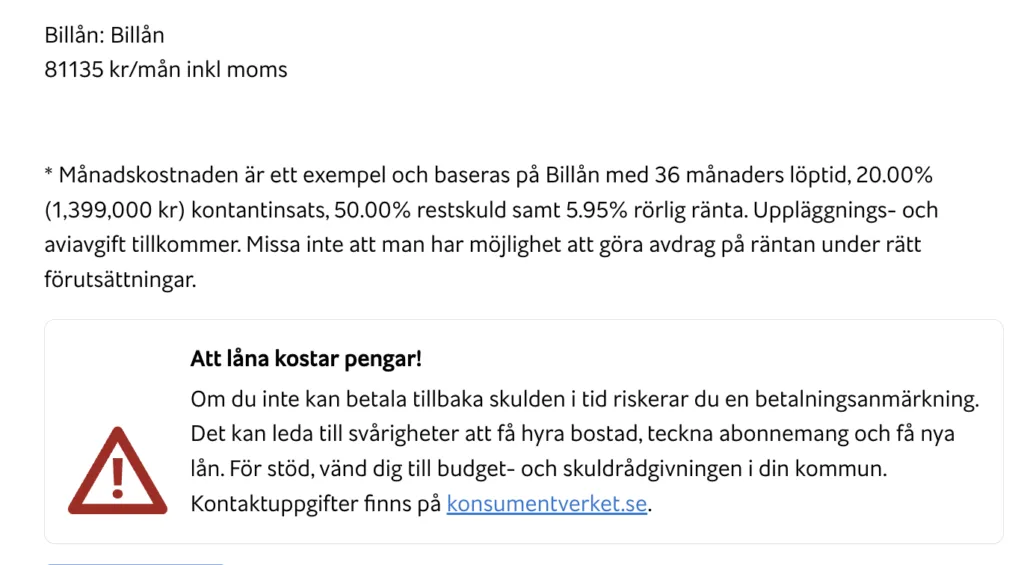
Task: Click the "81135 kr/mån inkl moms" price
Action: (166, 69)
